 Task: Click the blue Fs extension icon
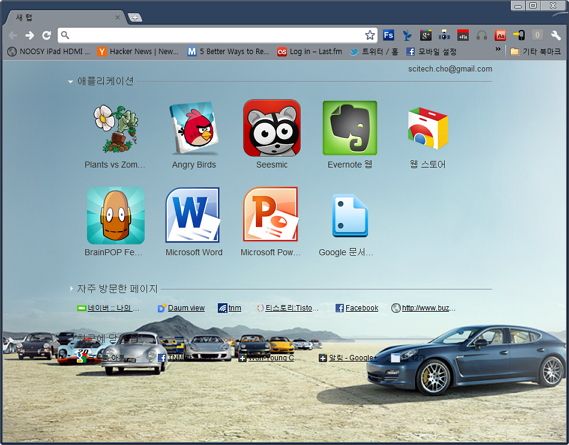(x=388, y=35)
